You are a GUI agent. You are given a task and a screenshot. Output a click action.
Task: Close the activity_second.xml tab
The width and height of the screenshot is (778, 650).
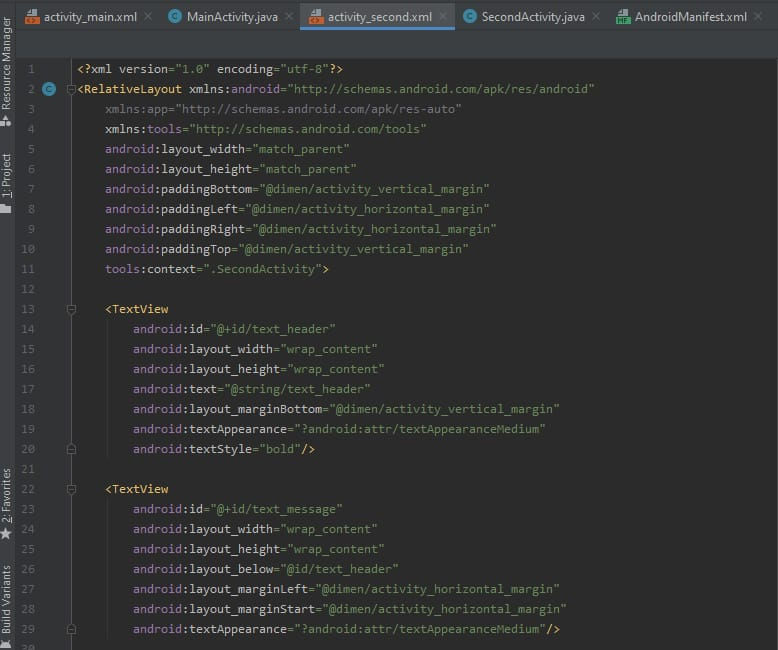tap(443, 17)
